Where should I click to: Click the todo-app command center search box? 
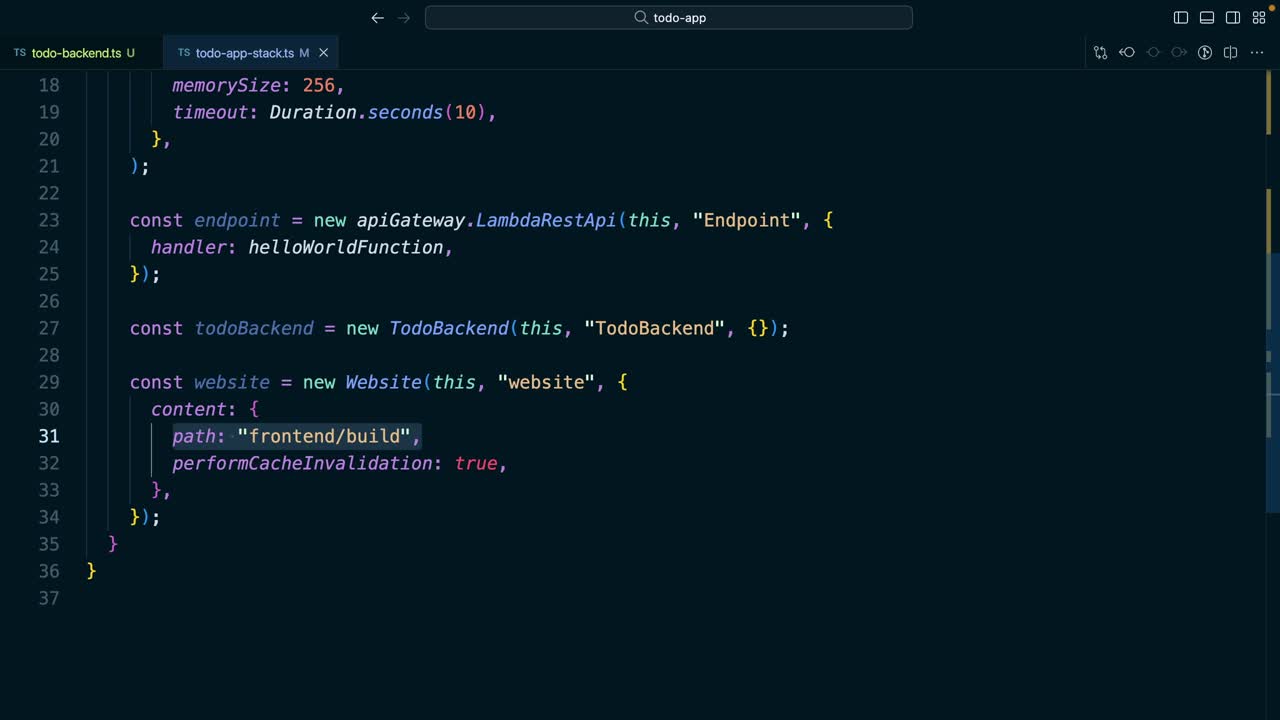(668, 18)
